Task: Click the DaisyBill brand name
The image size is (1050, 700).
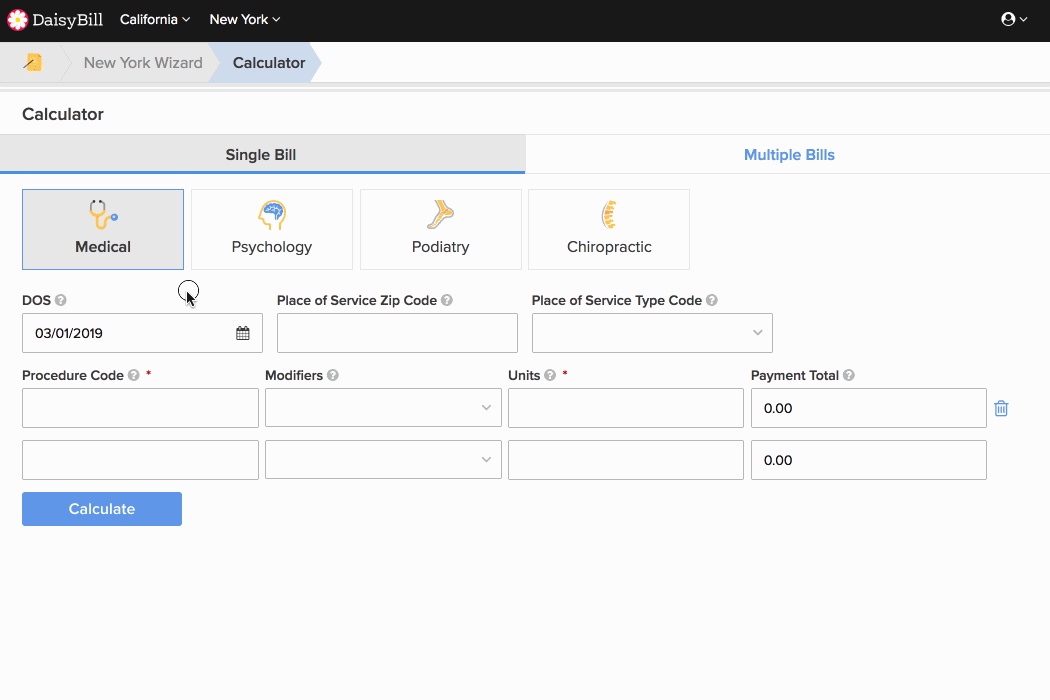Action: (68, 20)
